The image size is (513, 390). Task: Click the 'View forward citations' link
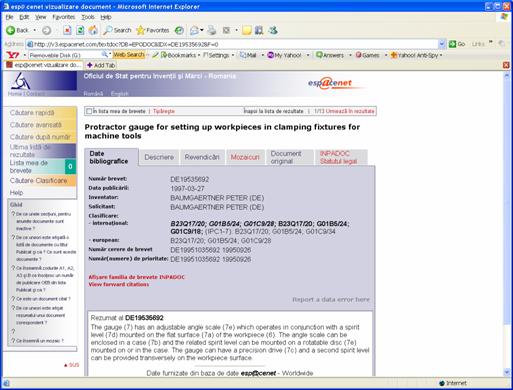tap(119, 284)
